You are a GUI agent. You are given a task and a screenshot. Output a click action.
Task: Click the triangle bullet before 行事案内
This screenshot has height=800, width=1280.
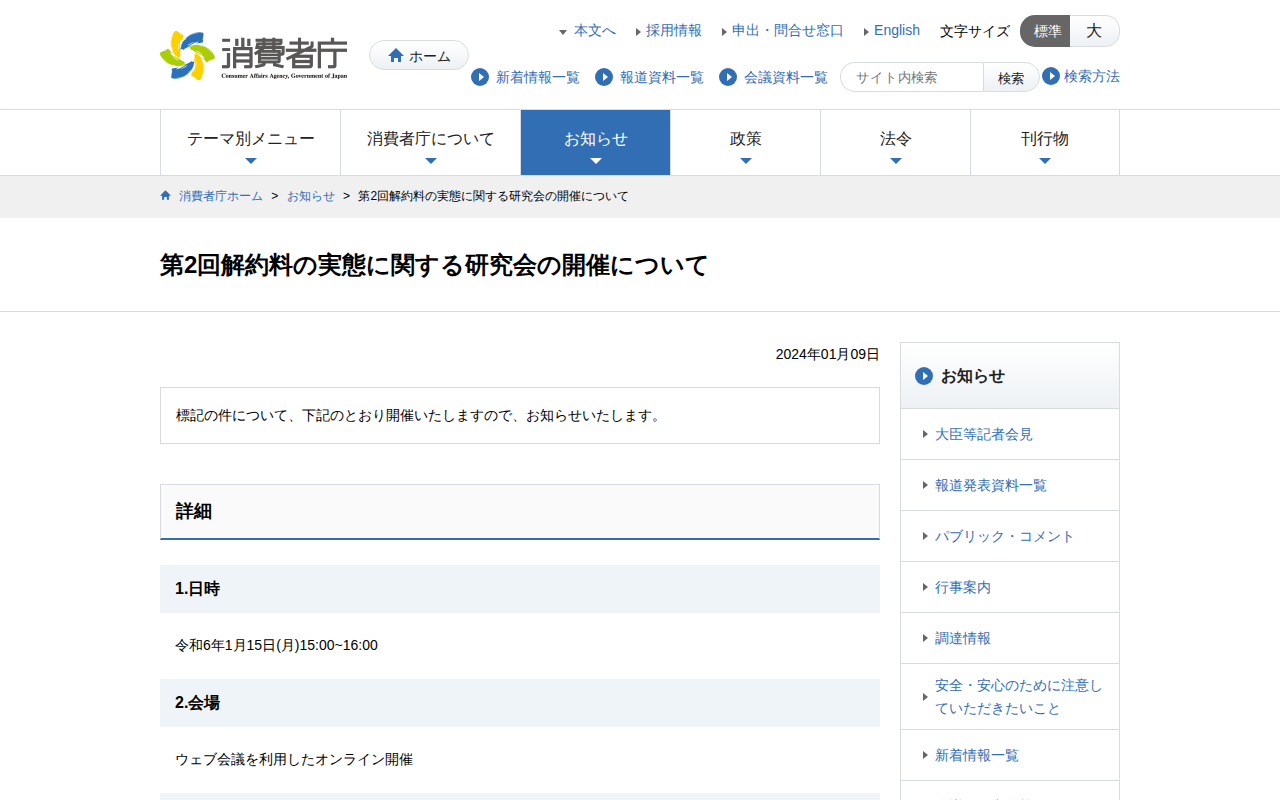tap(925, 587)
